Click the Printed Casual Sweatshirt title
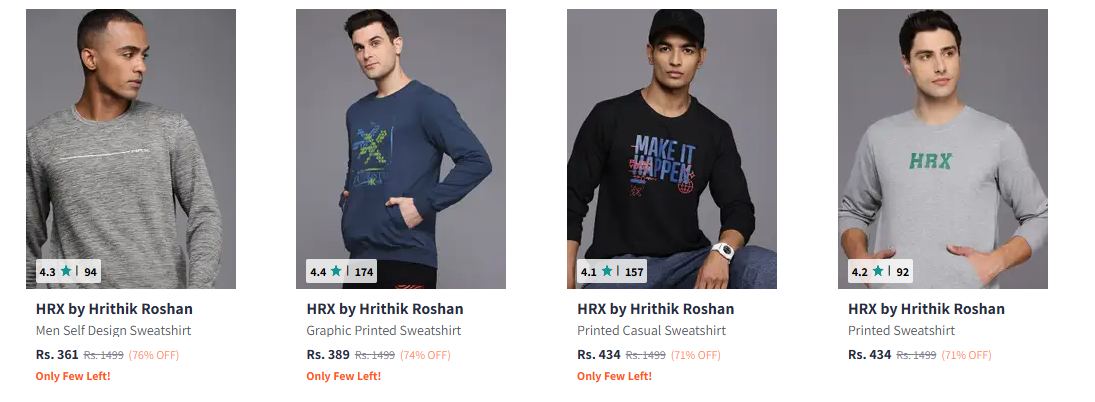Screen dimensions: 1095x402 coord(652,331)
